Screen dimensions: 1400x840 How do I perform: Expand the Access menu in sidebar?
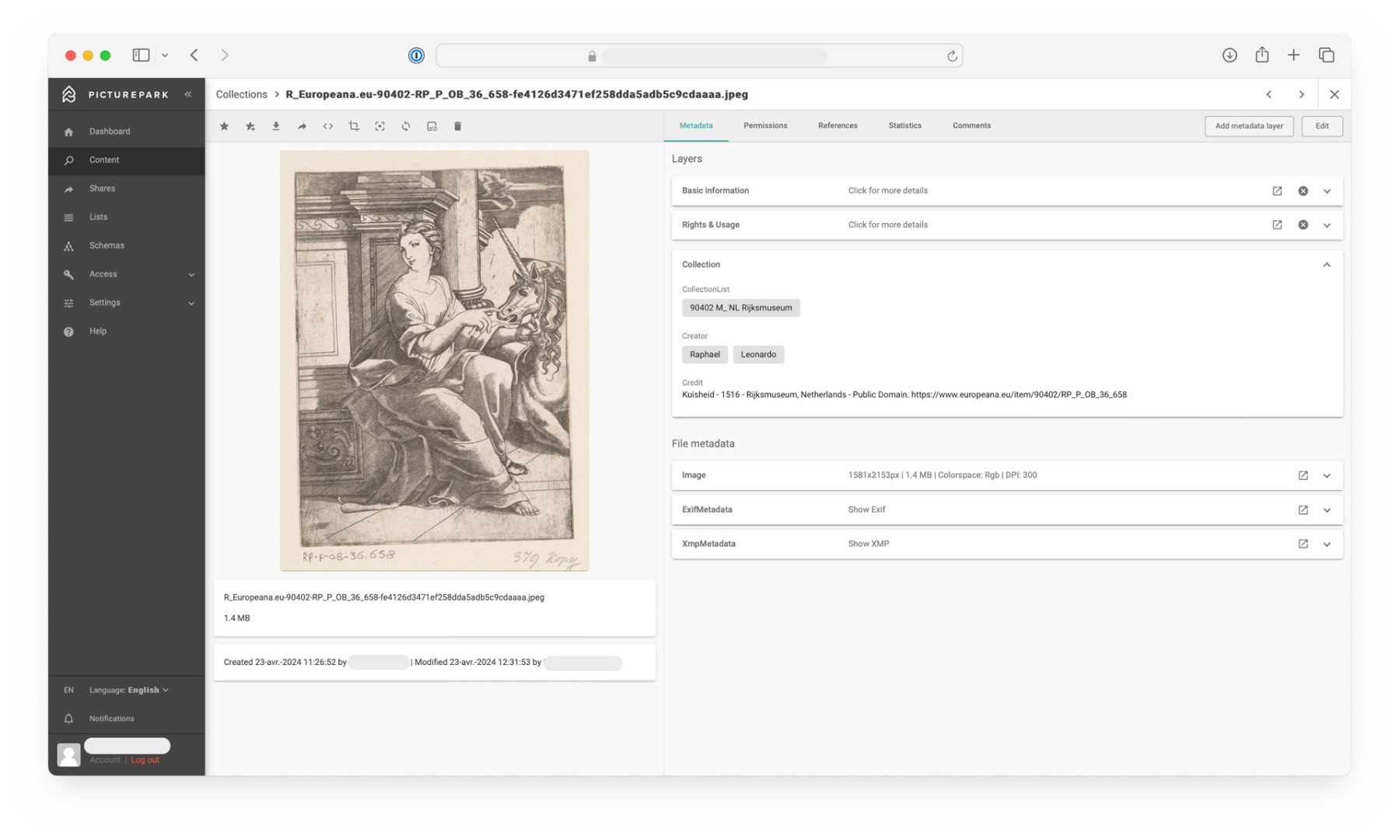point(191,275)
